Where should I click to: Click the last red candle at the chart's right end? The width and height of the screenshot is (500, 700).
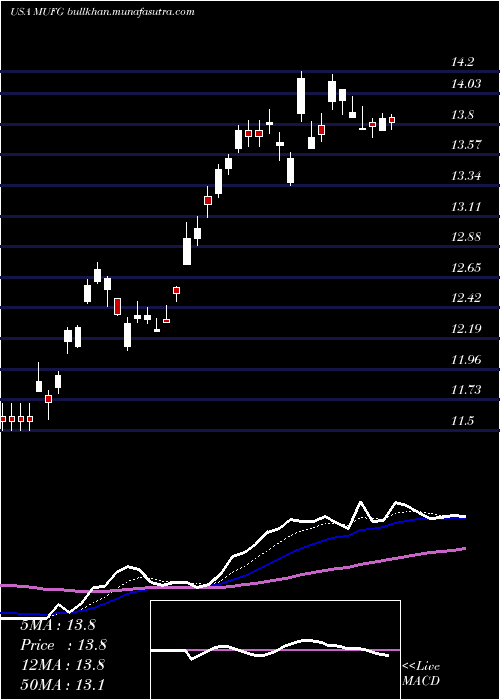point(392,120)
